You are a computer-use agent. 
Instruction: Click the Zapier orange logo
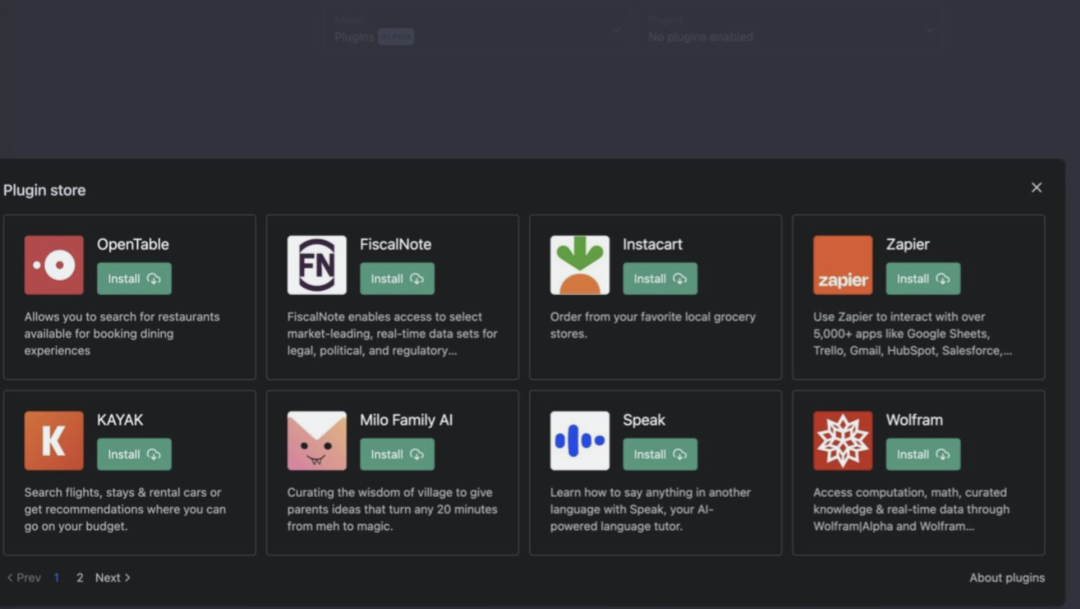click(x=842, y=265)
